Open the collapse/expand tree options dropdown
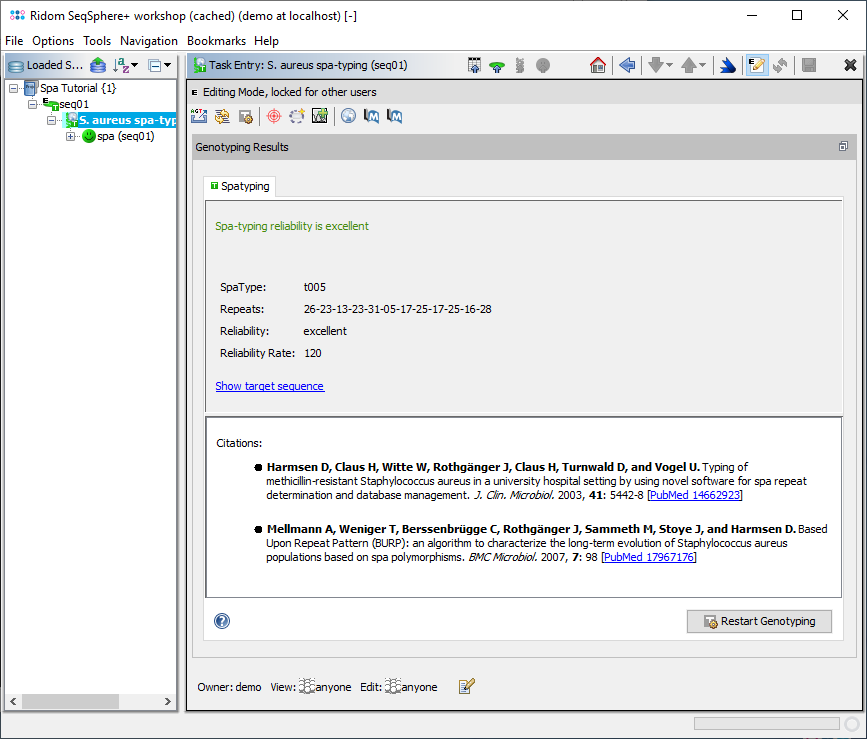Image resolution: width=867 pixels, height=739 pixels. click(160, 65)
